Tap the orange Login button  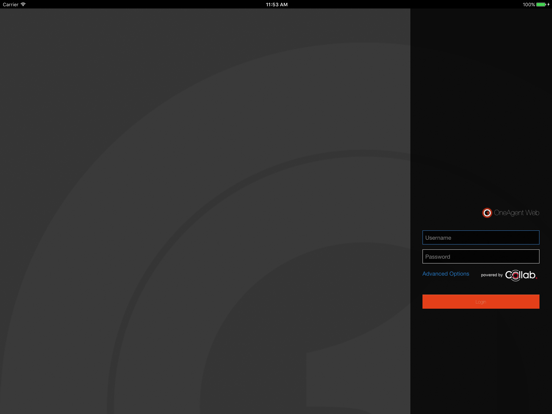pos(481,302)
